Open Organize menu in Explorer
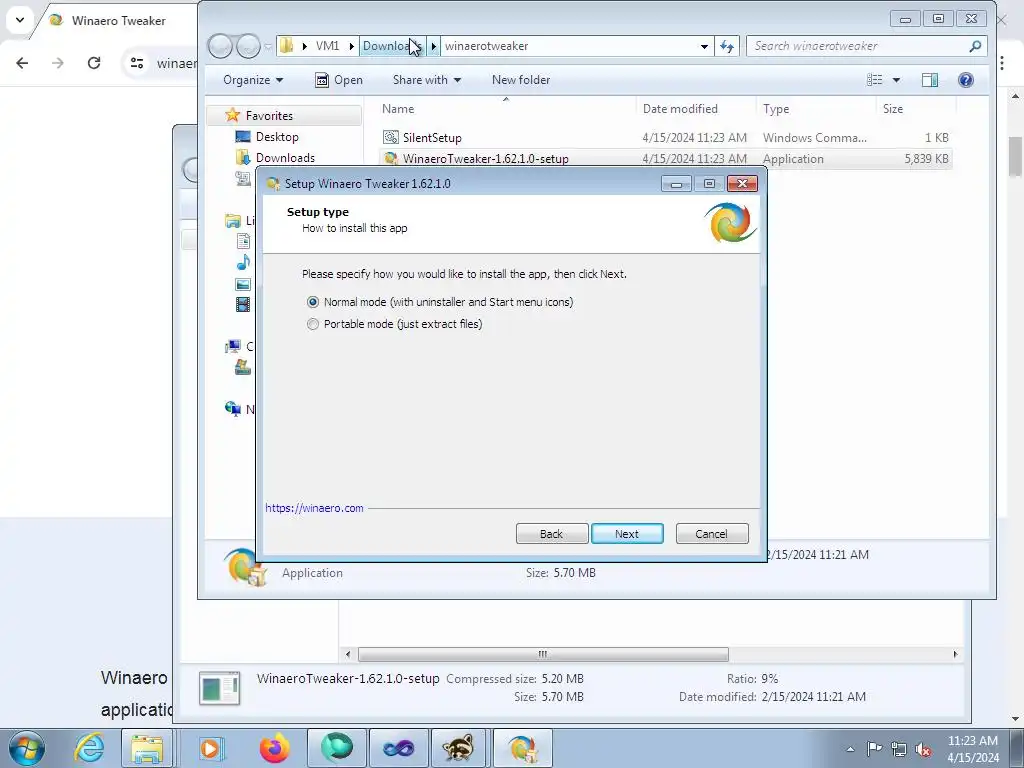Image resolution: width=1024 pixels, height=768 pixels. click(253, 80)
